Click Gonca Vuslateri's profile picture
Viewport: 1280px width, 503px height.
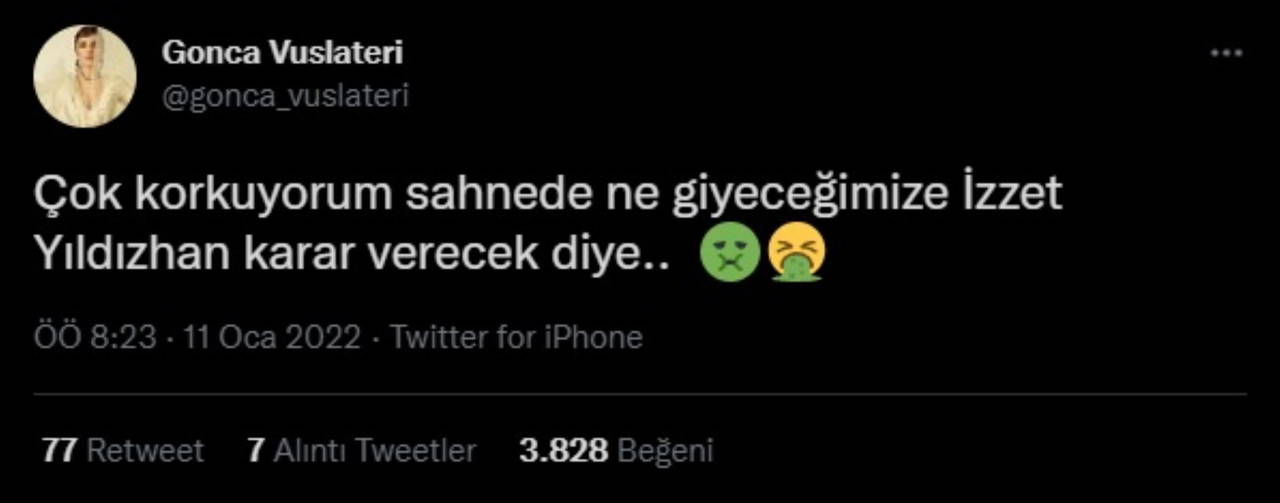click(85, 77)
